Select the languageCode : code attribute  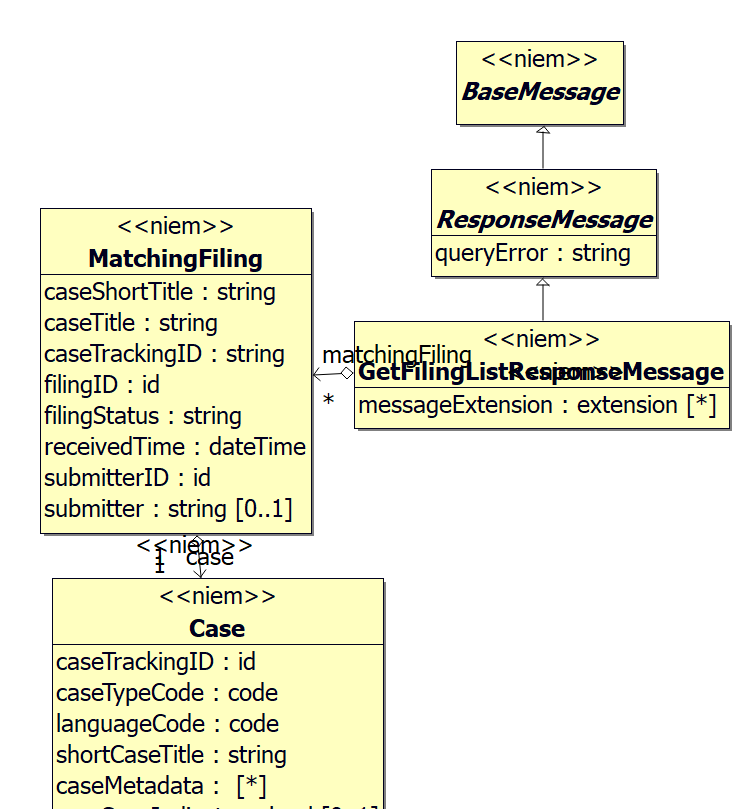[x=167, y=724]
